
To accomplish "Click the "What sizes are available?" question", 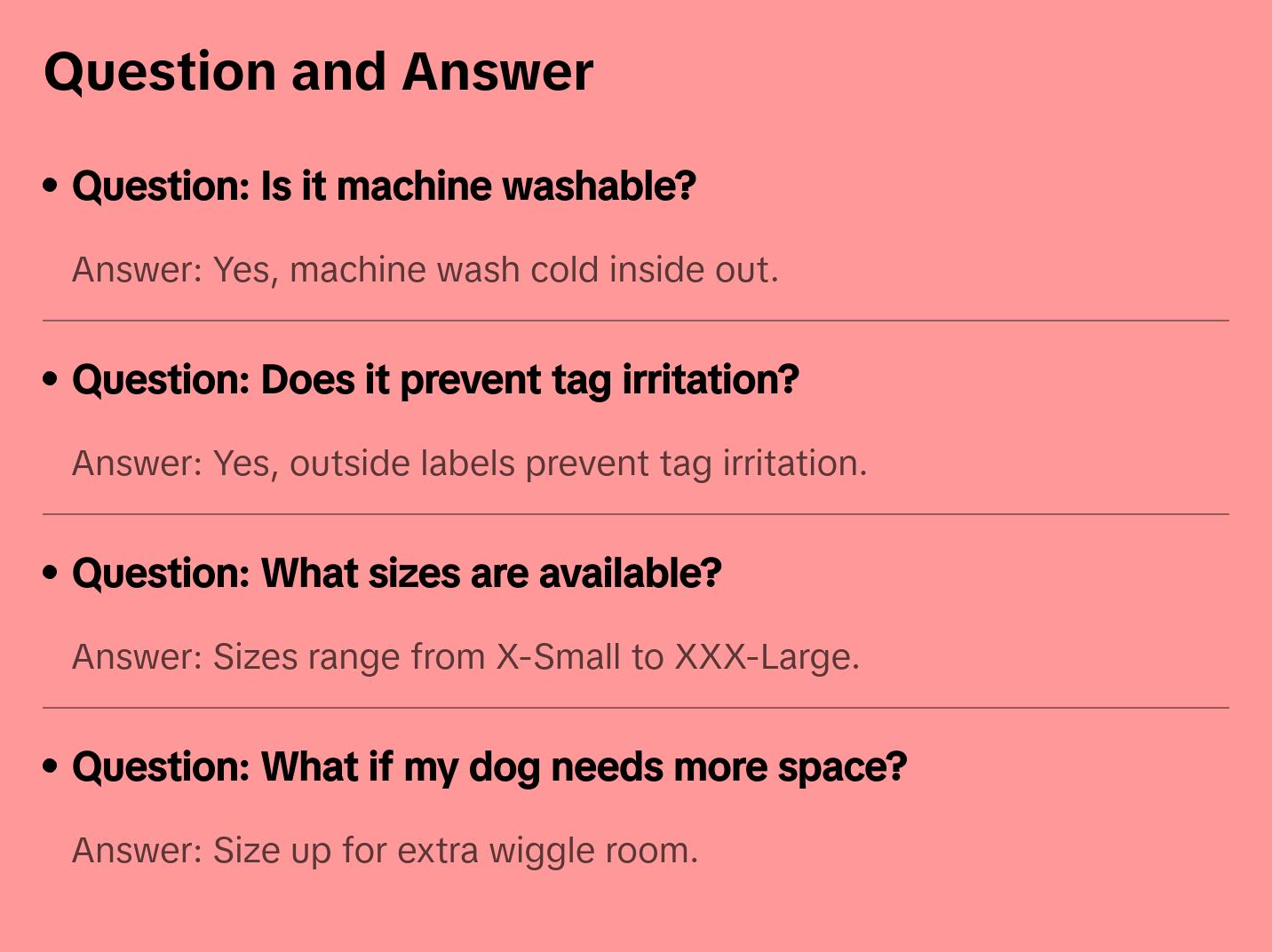I will coord(396,574).
